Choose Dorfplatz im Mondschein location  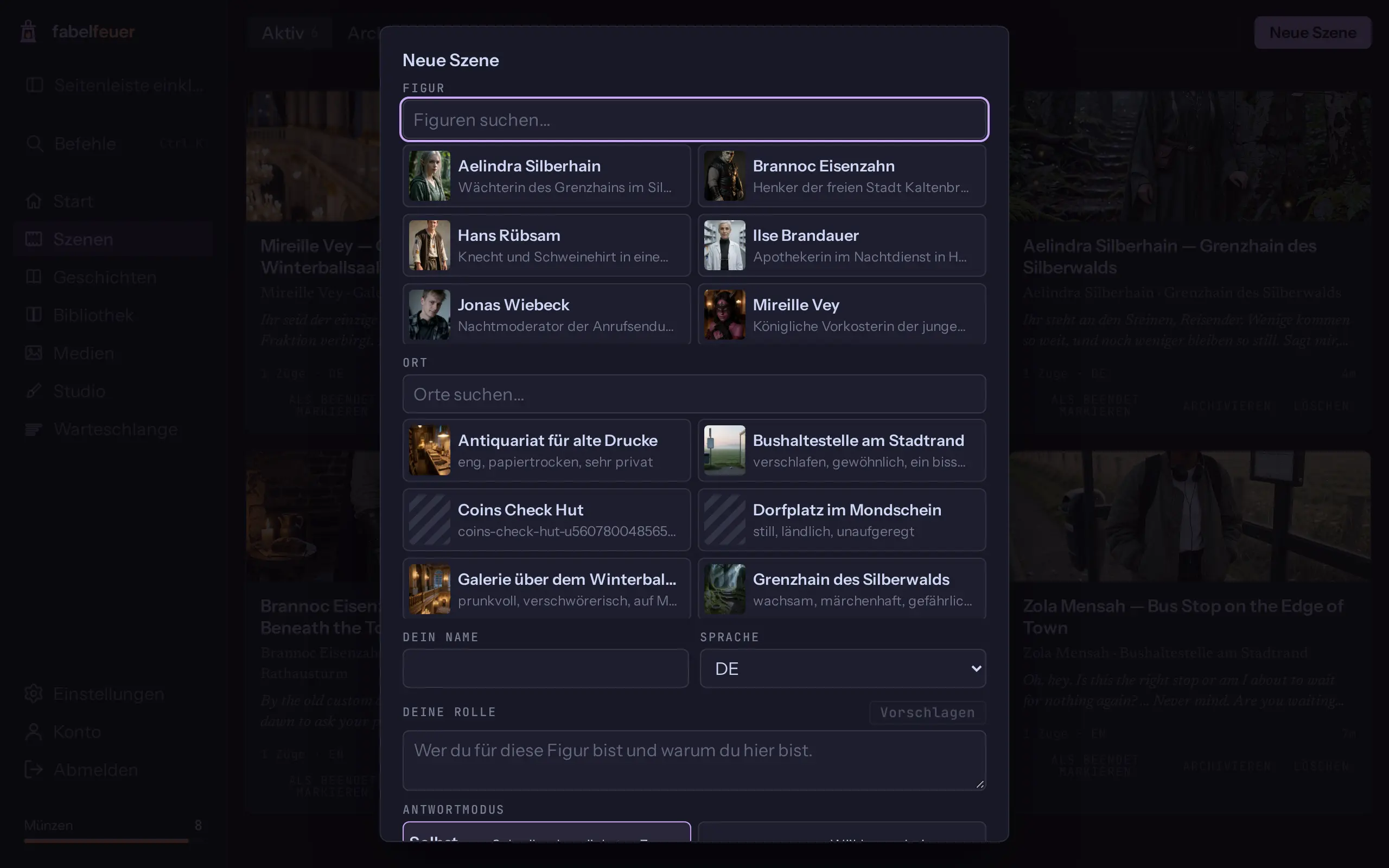[842, 520]
